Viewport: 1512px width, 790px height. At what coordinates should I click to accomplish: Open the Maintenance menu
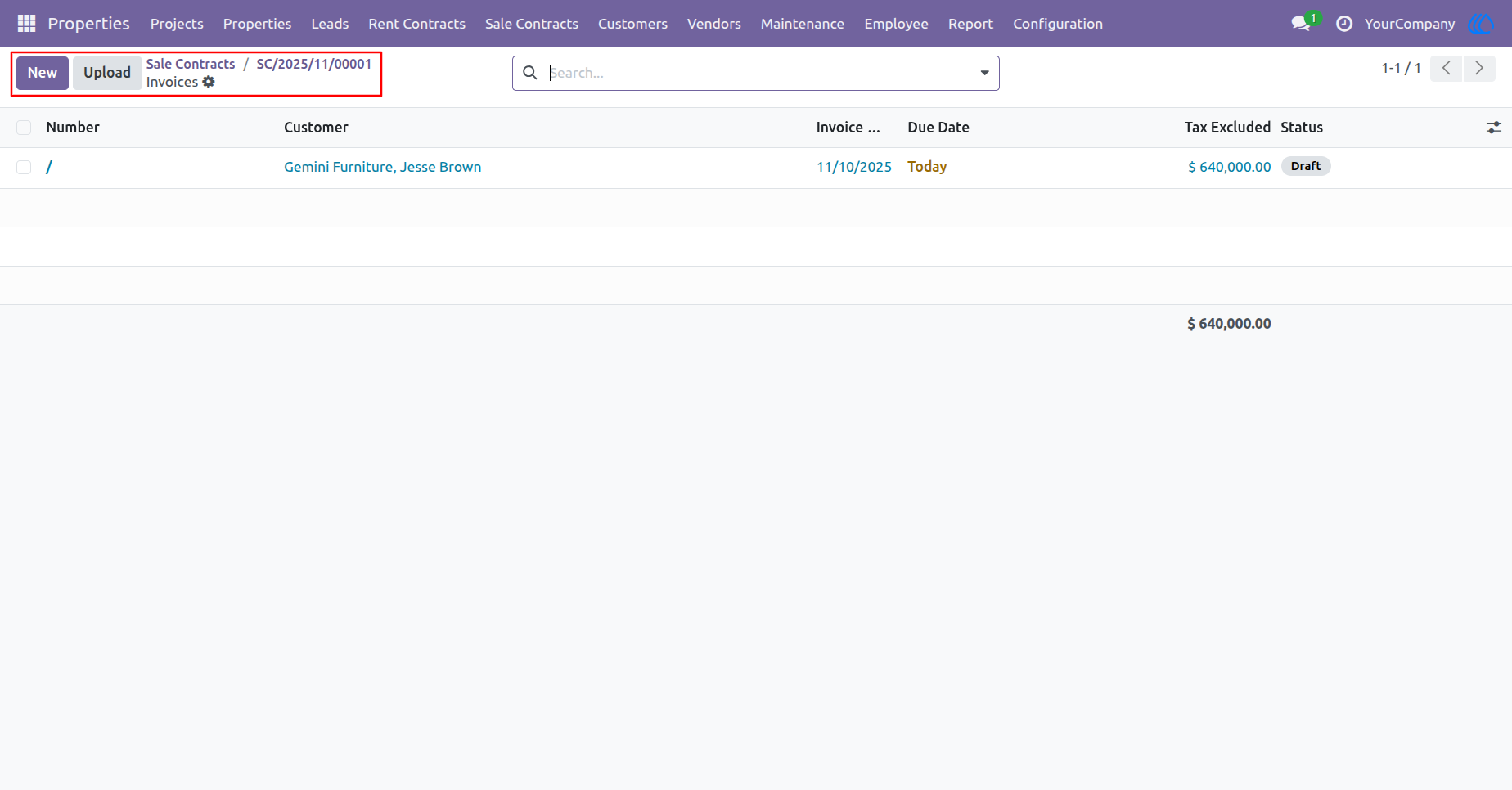pos(802,24)
